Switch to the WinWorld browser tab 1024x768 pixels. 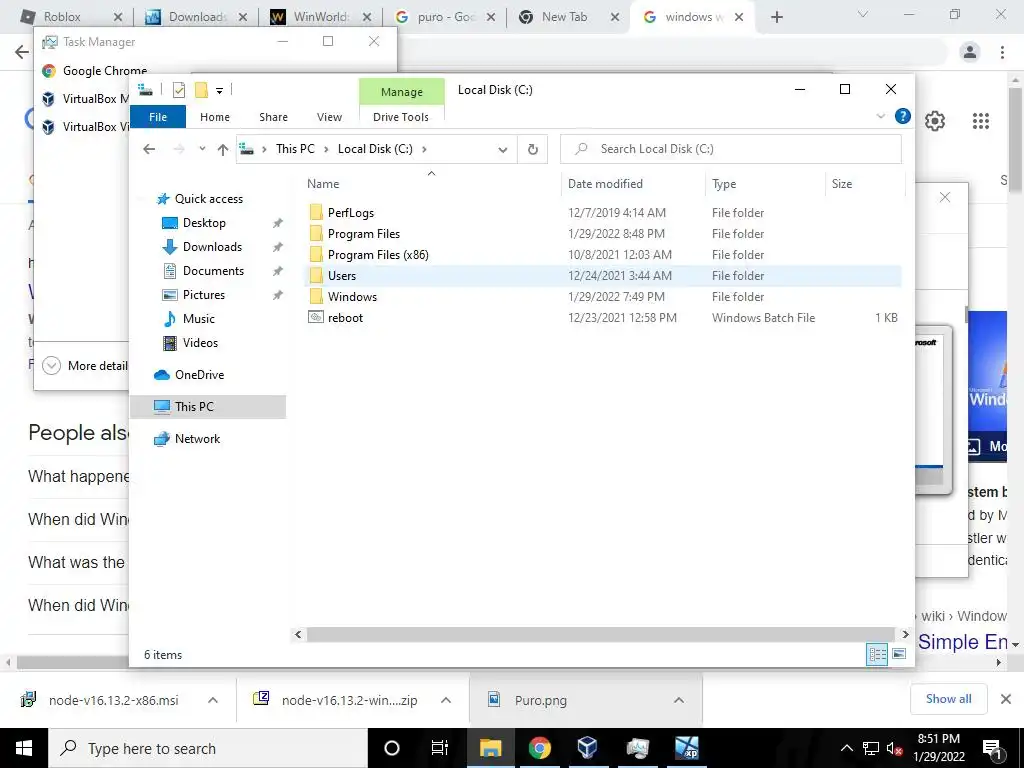tap(321, 17)
